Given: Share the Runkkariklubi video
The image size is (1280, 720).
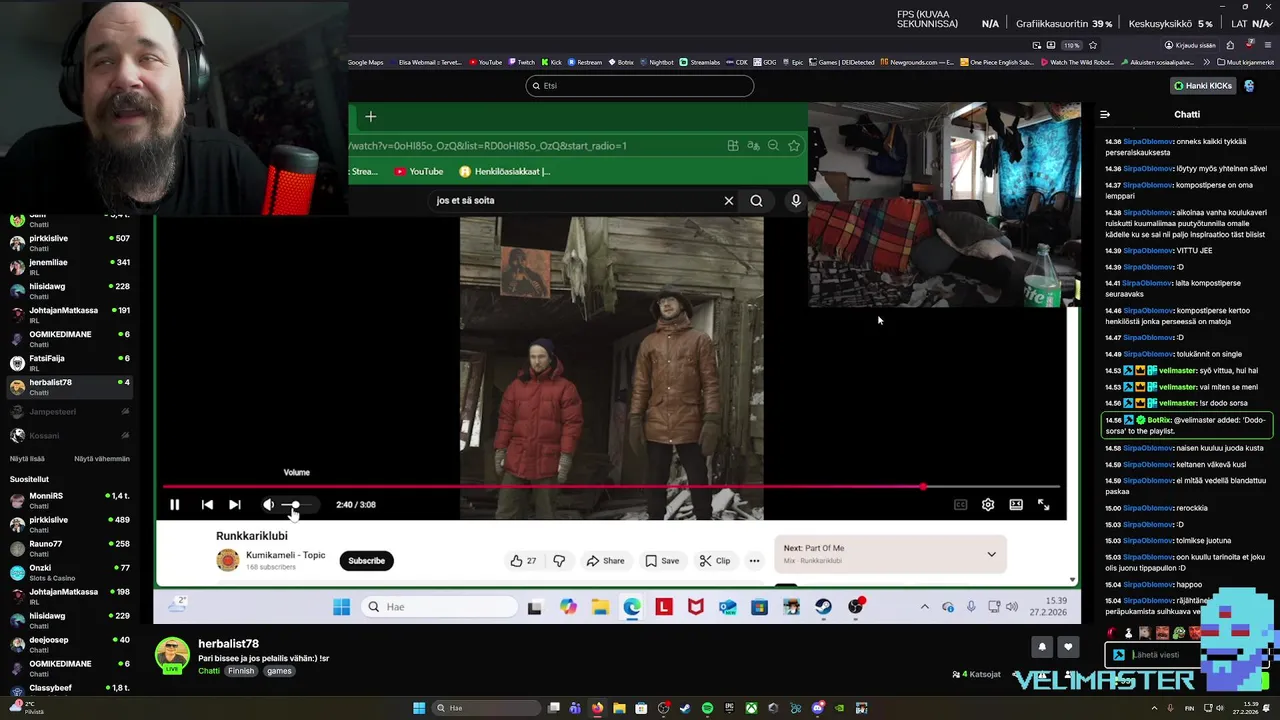Looking at the screenshot, I should pos(606,561).
